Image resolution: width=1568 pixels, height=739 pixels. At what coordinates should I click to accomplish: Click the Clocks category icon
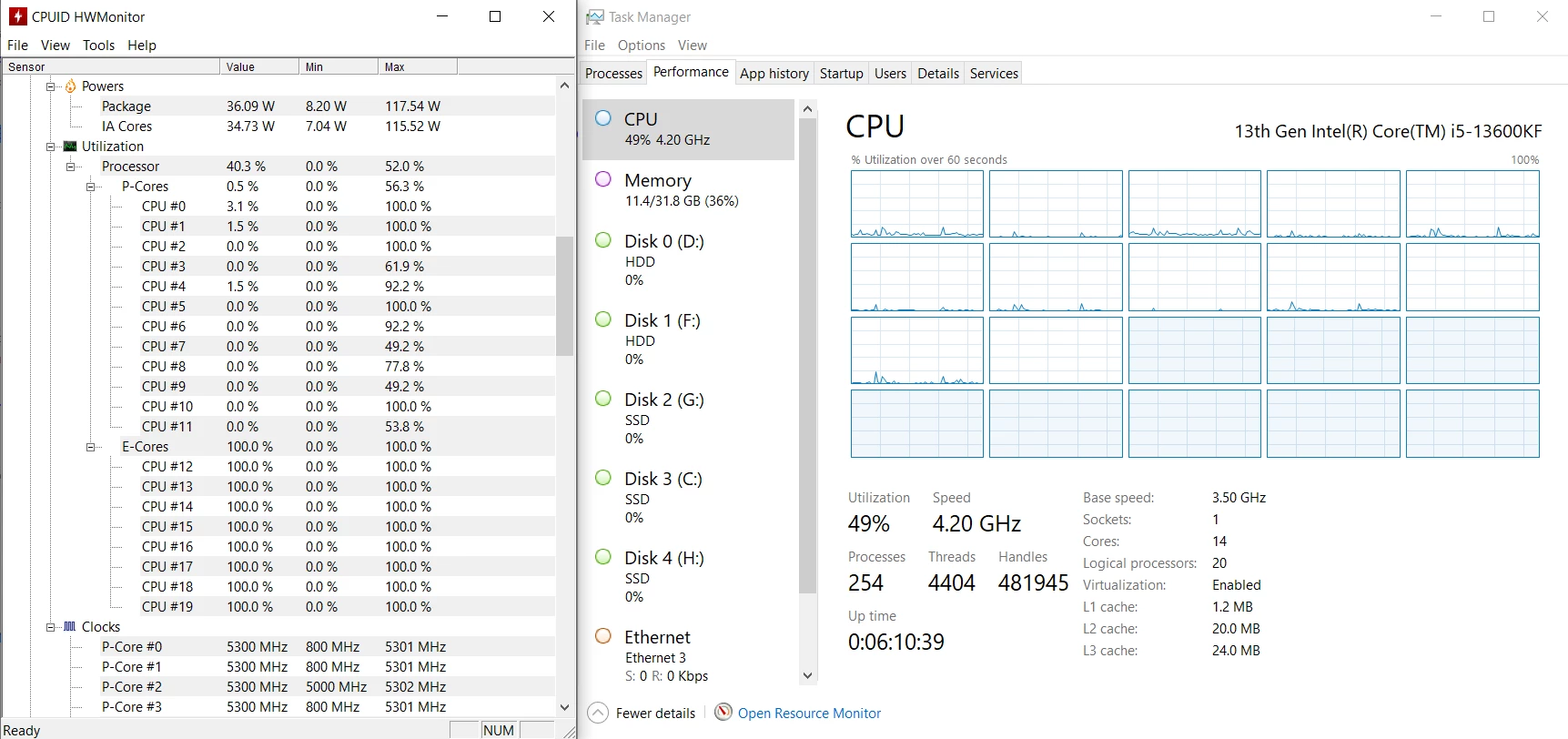pyautogui.click(x=70, y=626)
